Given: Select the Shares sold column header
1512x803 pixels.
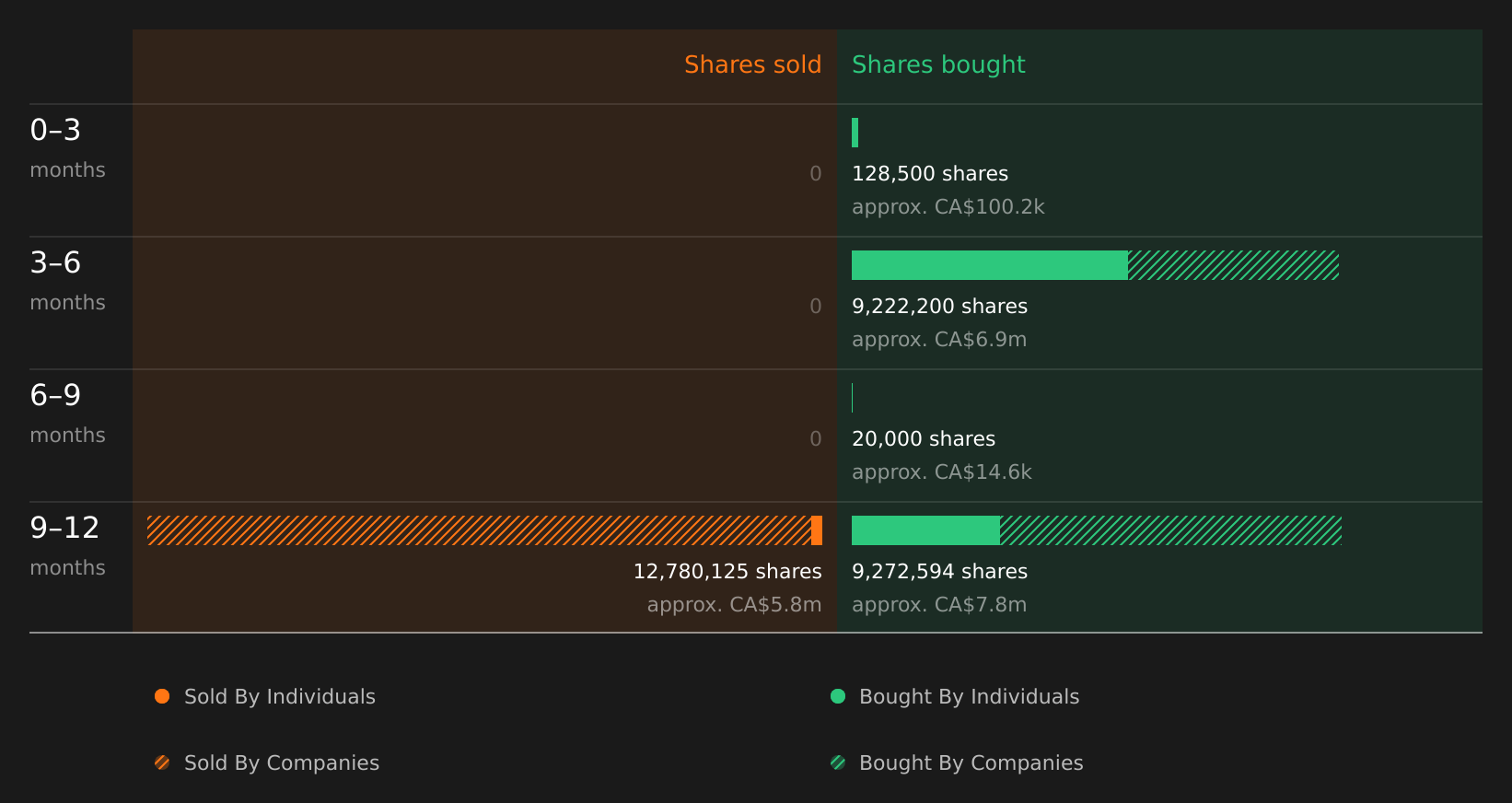Looking at the screenshot, I should pos(752,64).
